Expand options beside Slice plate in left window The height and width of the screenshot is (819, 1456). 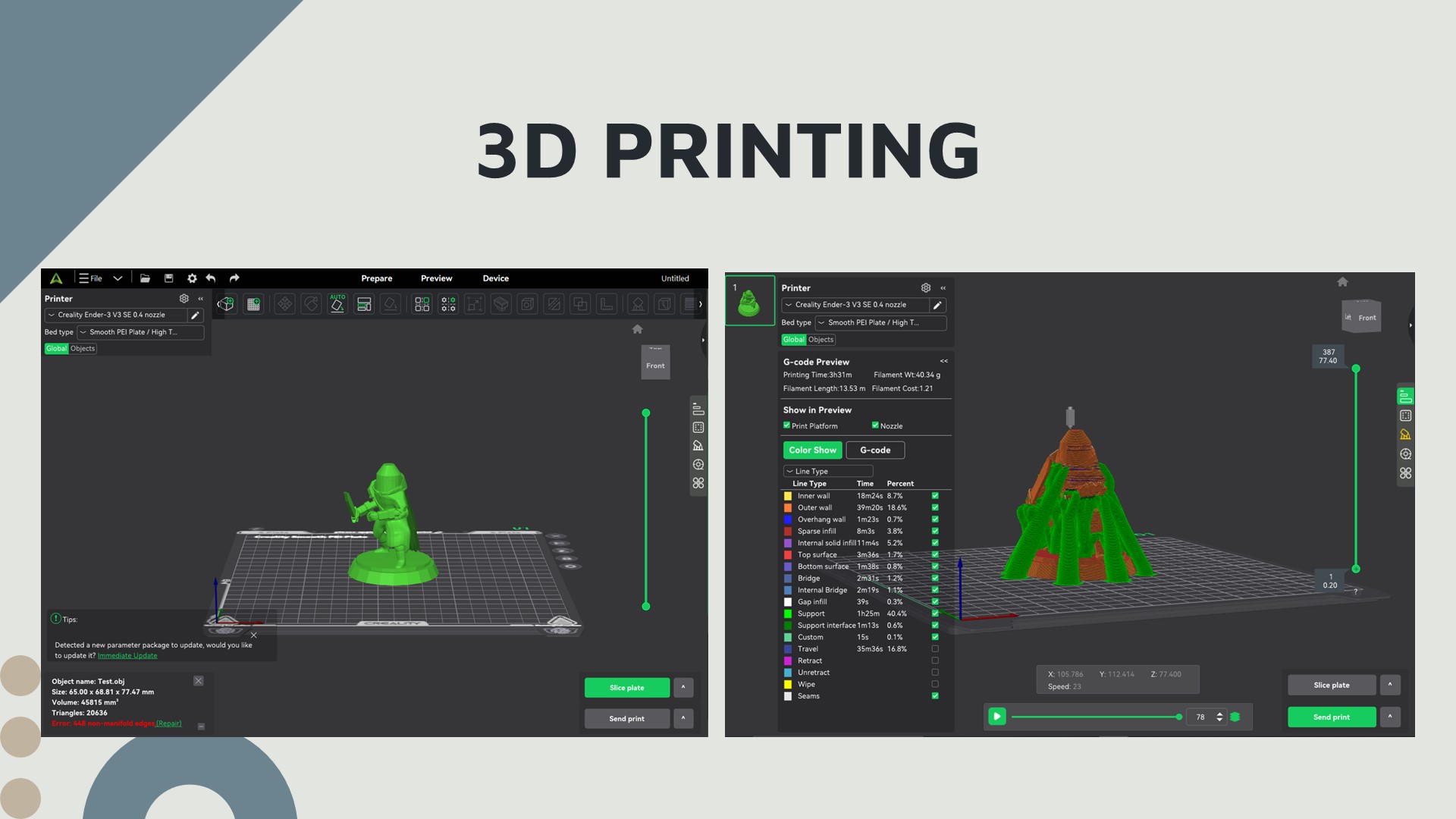tap(683, 688)
